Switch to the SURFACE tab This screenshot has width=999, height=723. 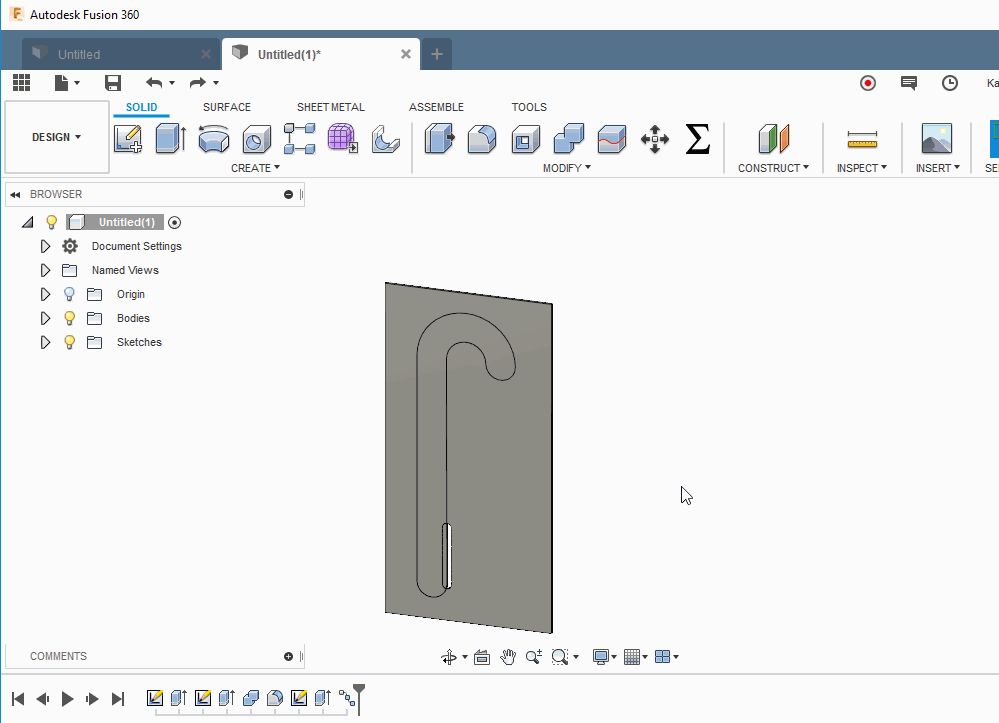pyautogui.click(x=227, y=107)
